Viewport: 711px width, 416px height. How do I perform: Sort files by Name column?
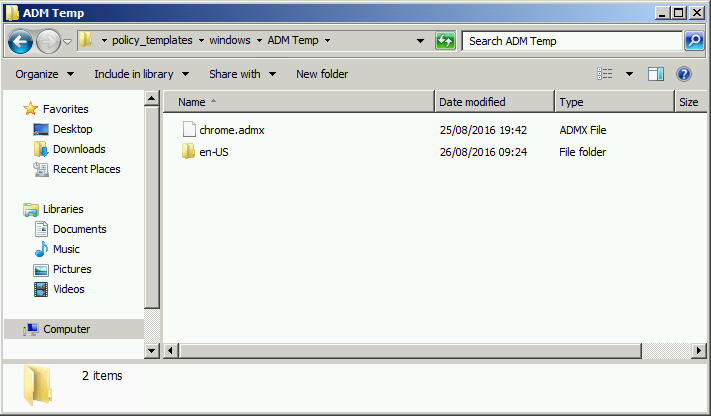coord(300,102)
